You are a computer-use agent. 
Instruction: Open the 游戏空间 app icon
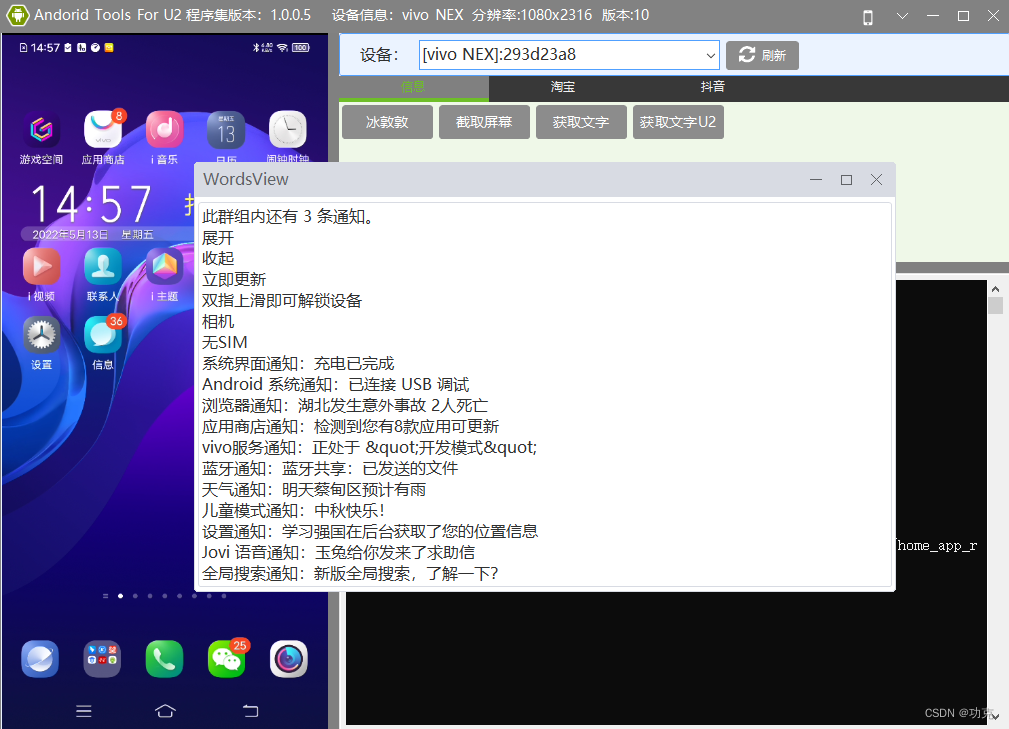tap(40, 130)
